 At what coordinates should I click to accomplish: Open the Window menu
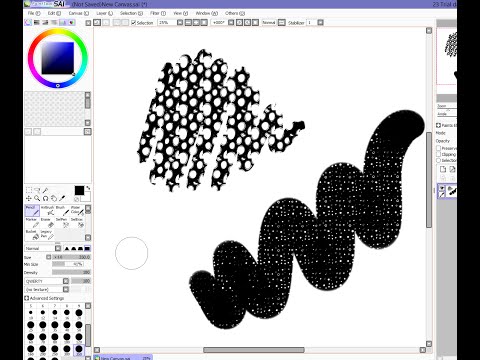206,13
